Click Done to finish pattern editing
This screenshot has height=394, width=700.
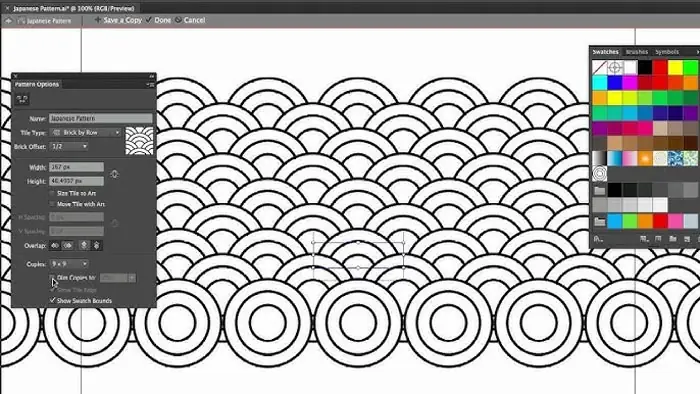(162, 20)
